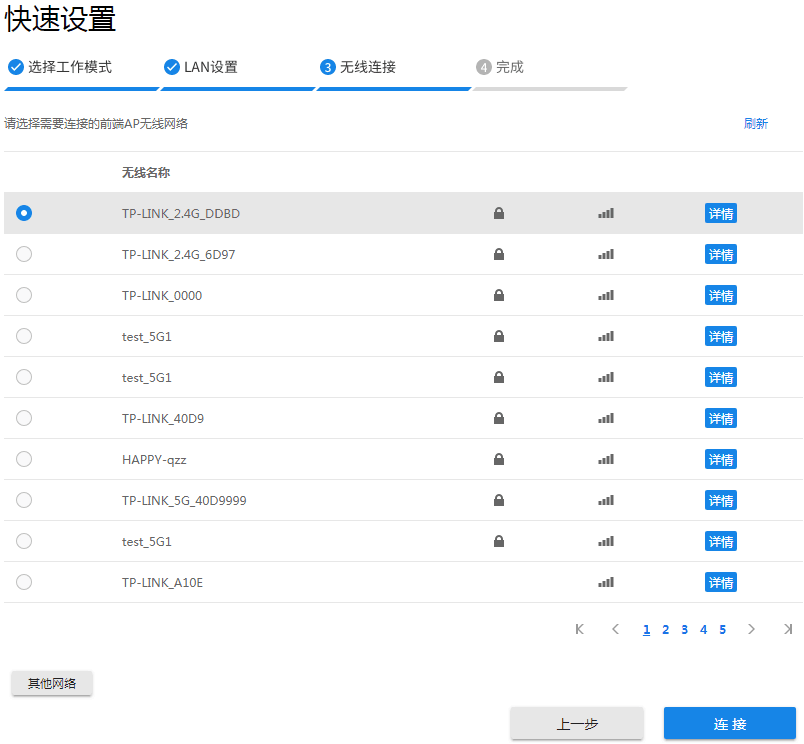The height and width of the screenshot is (744, 804).
Task: Click the lock icon in the HAPPY-qzz row
Action: (498, 459)
